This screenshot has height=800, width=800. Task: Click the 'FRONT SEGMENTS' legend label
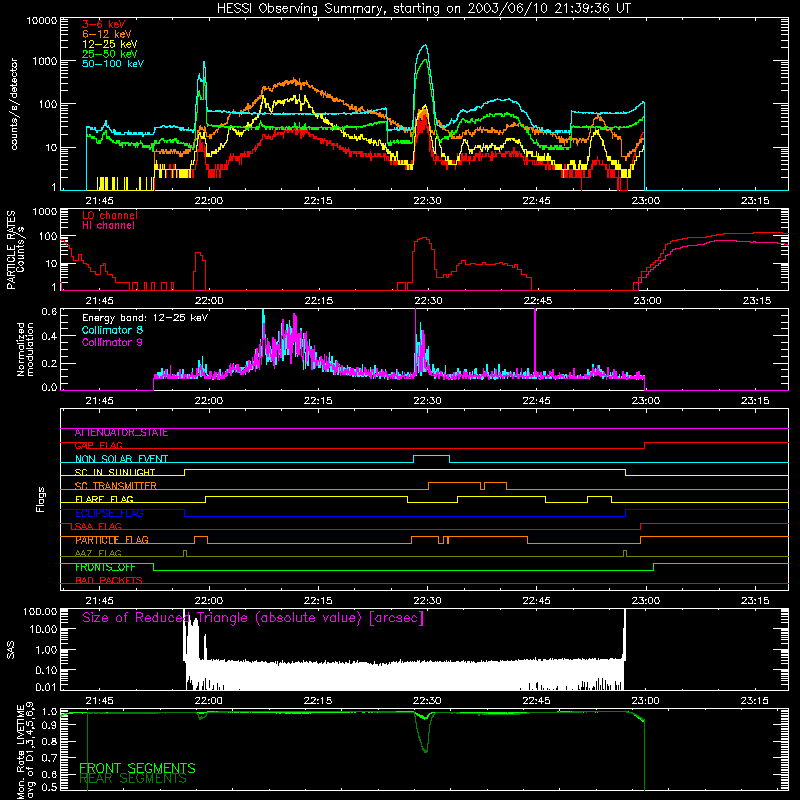(137, 768)
